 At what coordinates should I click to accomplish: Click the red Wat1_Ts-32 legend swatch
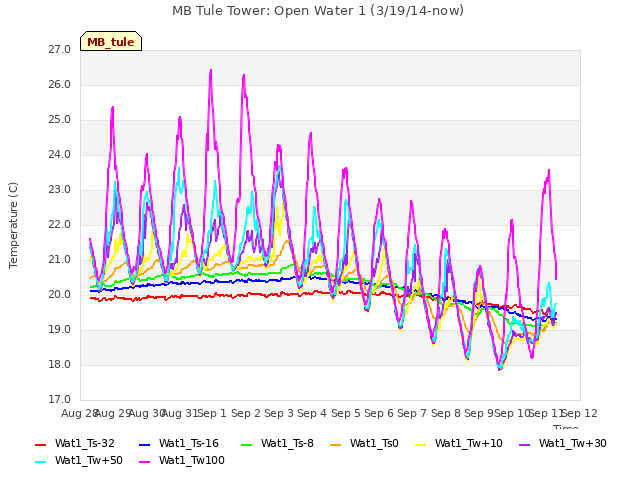(x=41, y=444)
